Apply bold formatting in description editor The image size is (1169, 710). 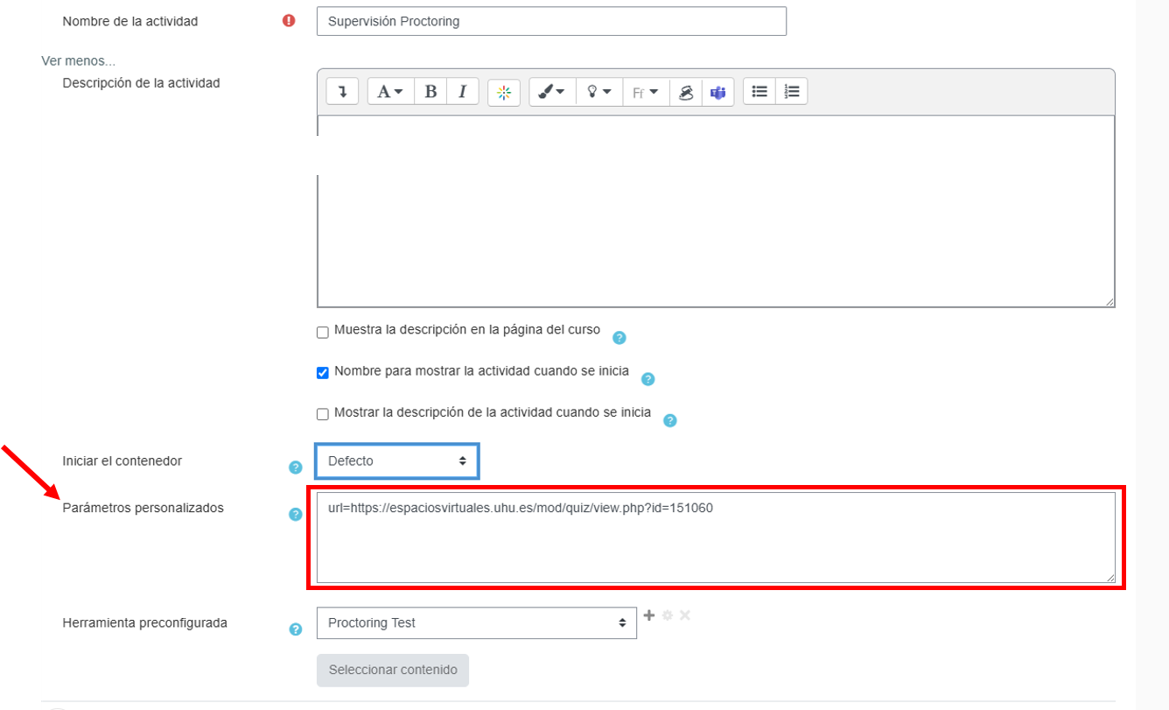pyautogui.click(x=430, y=92)
